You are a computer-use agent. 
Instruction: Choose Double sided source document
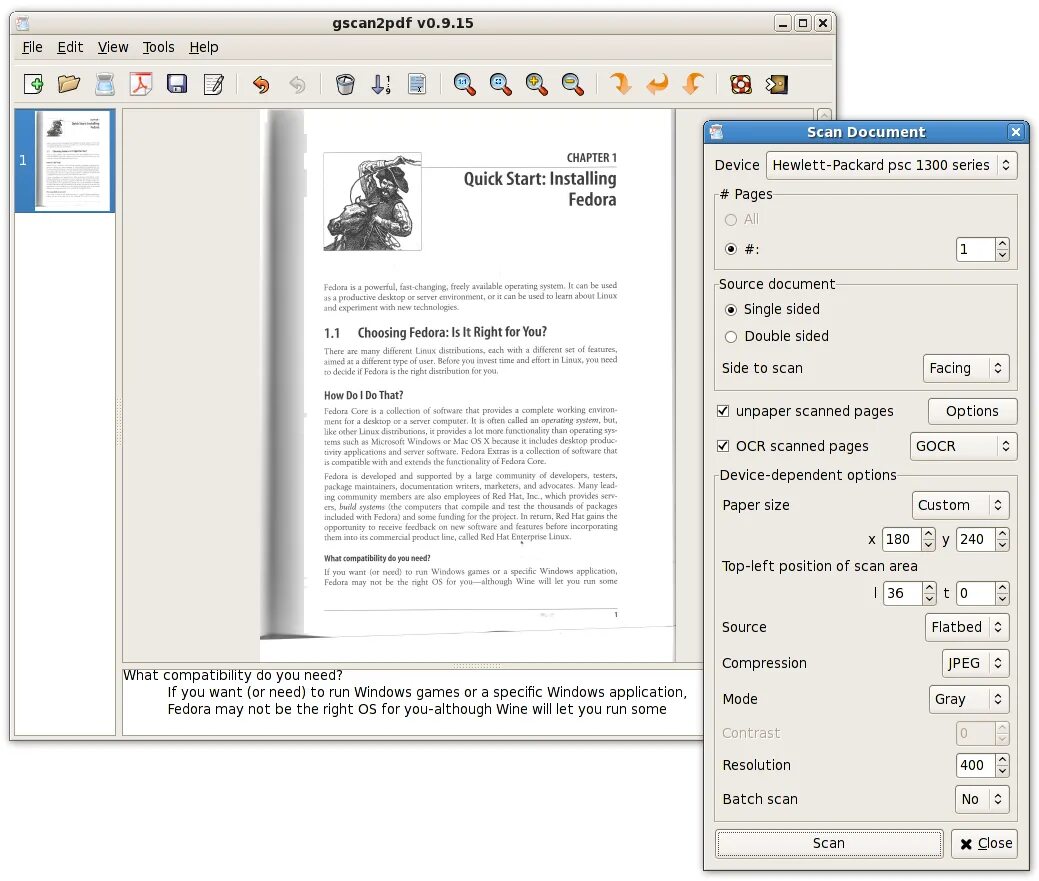tap(731, 337)
